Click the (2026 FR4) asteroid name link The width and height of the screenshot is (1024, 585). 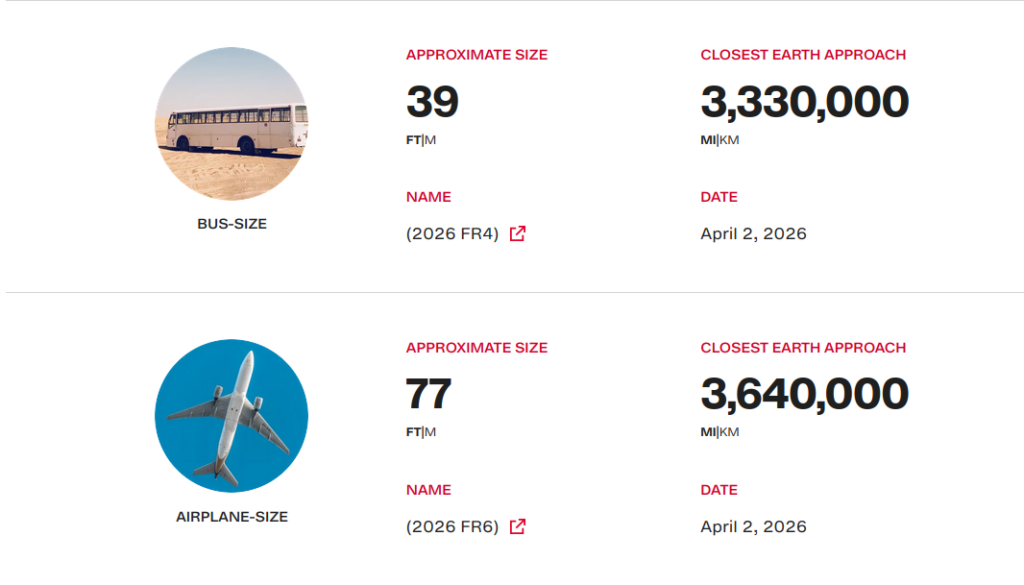(452, 234)
